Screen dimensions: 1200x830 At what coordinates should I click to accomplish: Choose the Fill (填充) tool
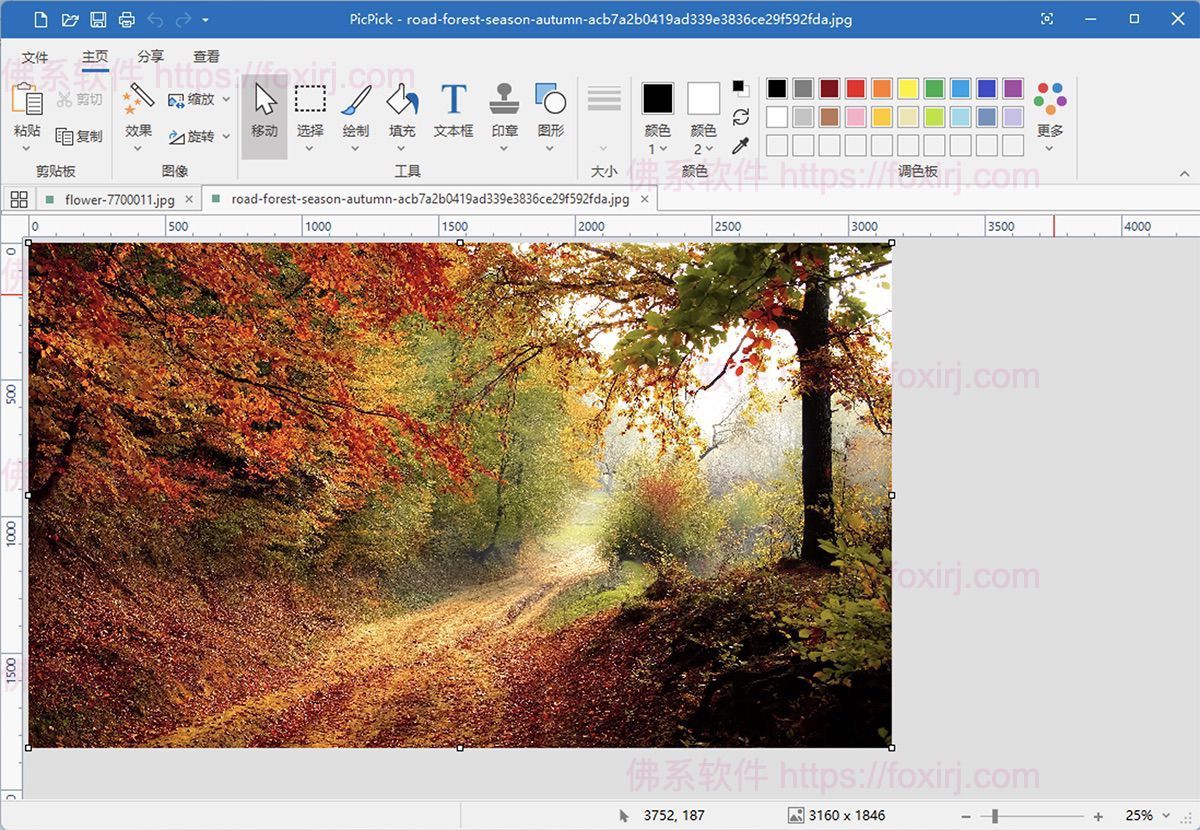click(402, 110)
